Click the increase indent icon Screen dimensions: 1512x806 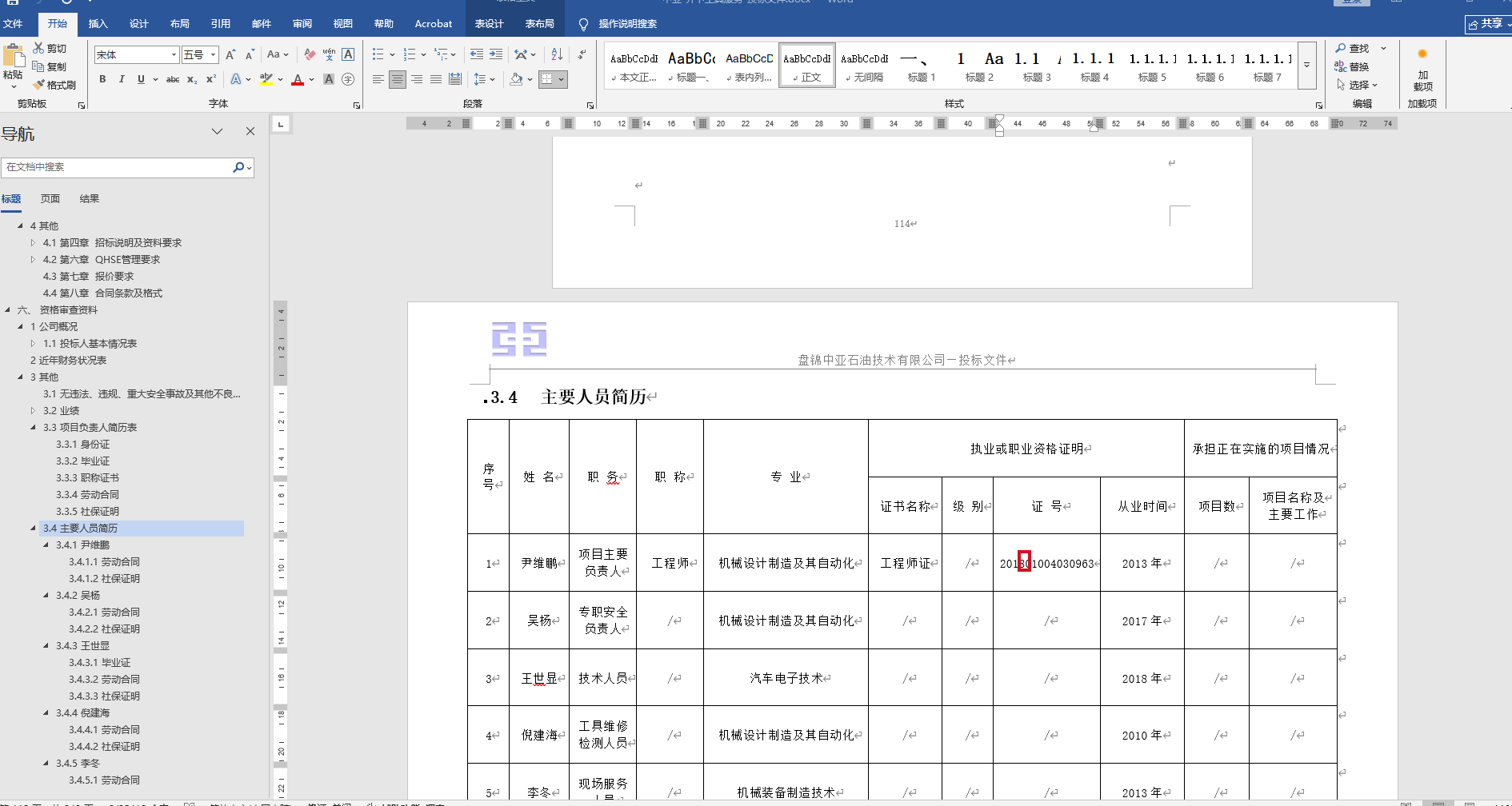[x=496, y=54]
